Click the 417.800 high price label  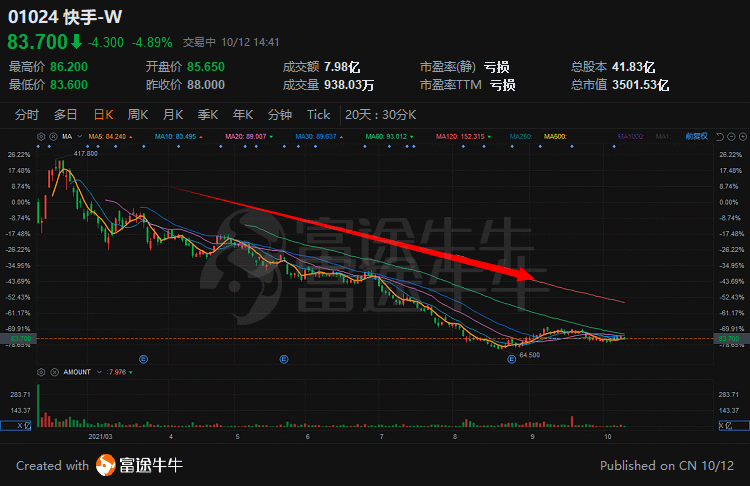click(86, 154)
